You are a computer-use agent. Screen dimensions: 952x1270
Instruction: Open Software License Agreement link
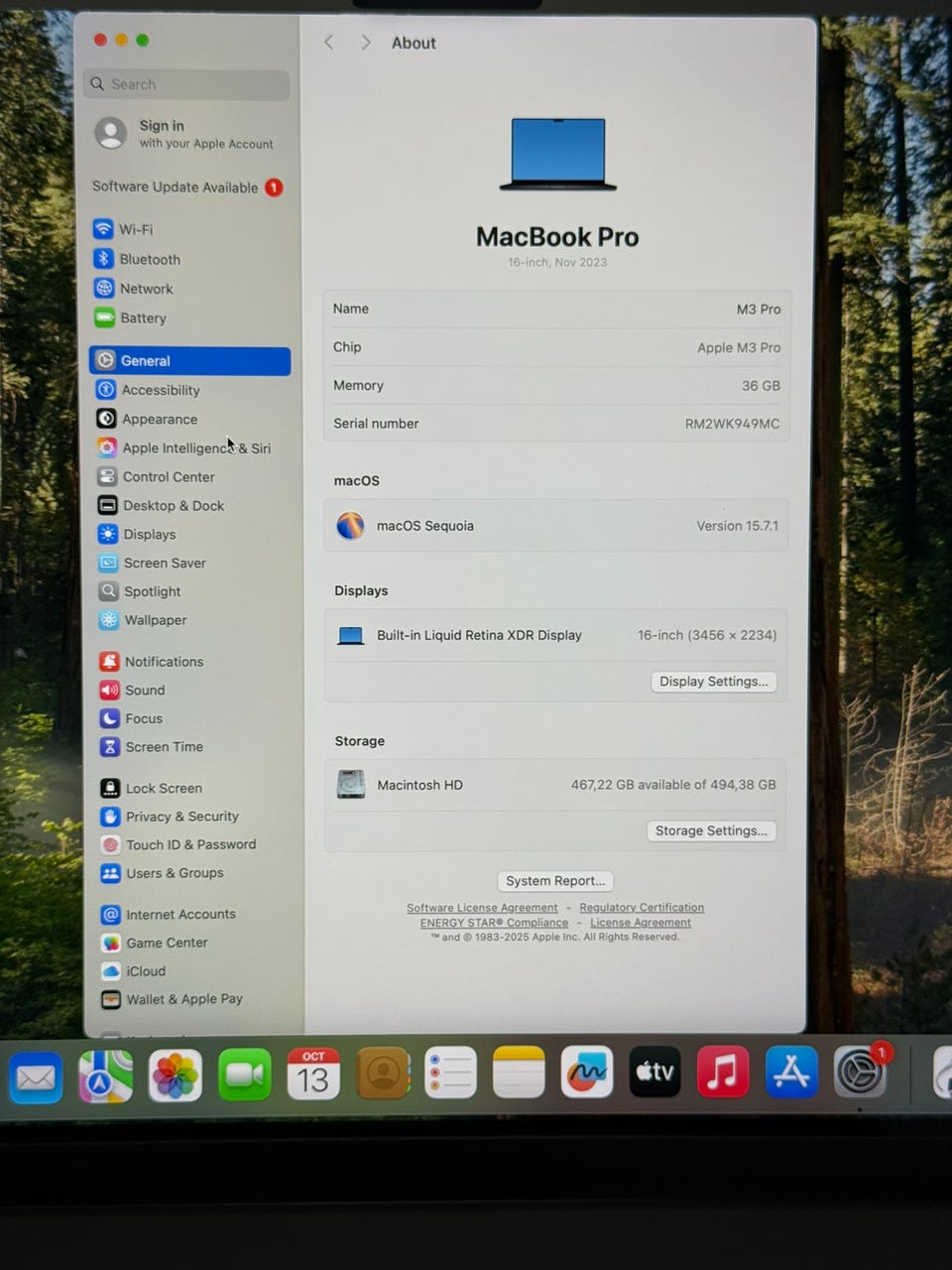(482, 908)
